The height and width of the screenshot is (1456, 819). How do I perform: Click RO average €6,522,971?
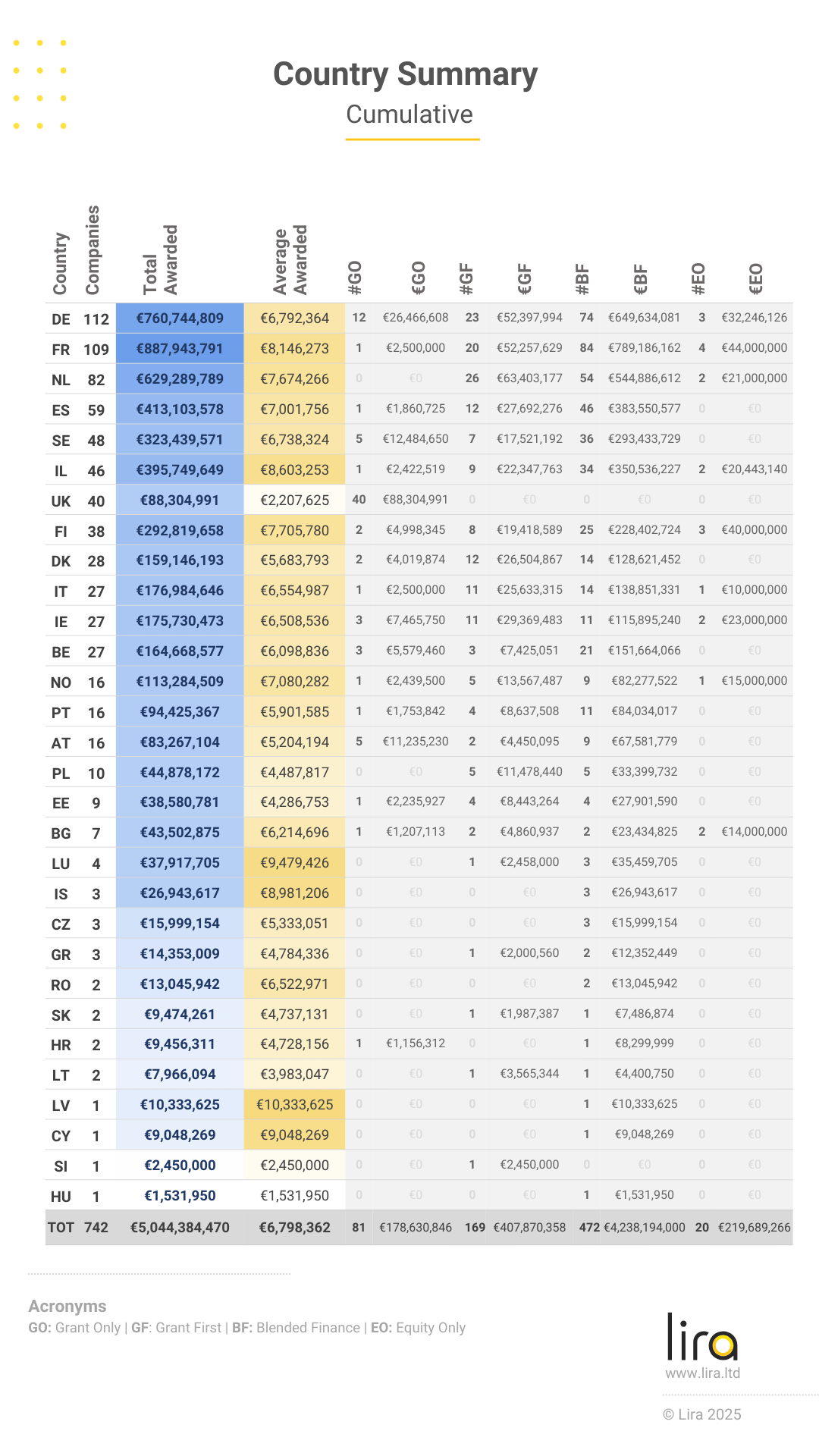(x=294, y=984)
